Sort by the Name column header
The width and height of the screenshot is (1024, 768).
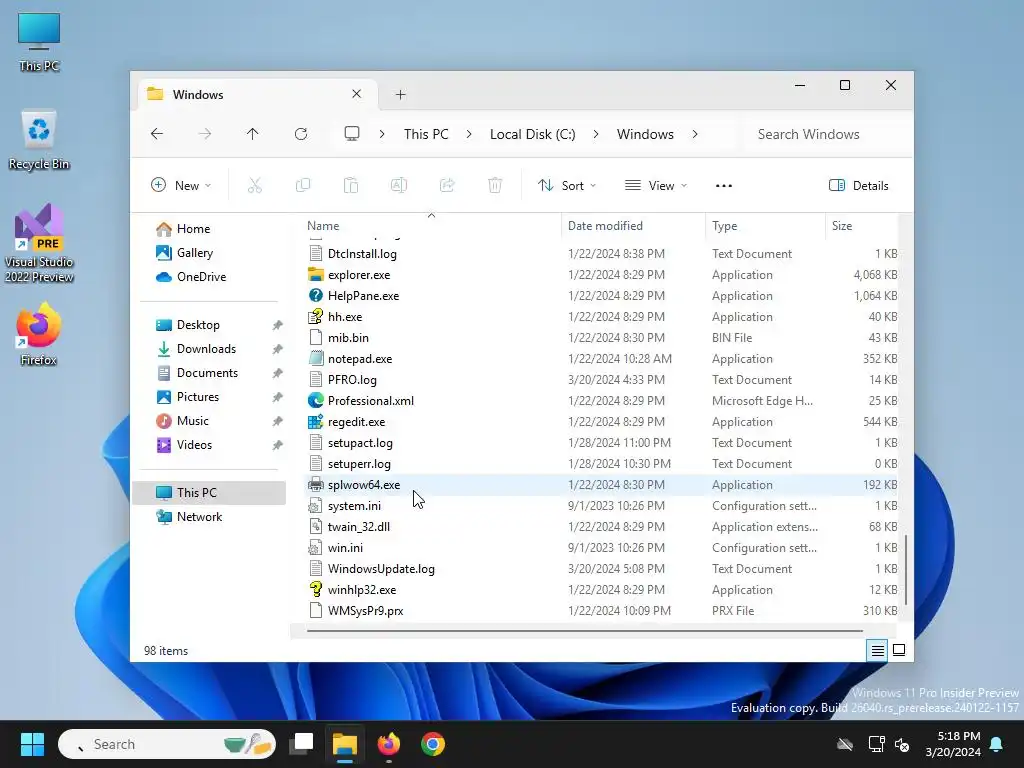pyautogui.click(x=323, y=226)
